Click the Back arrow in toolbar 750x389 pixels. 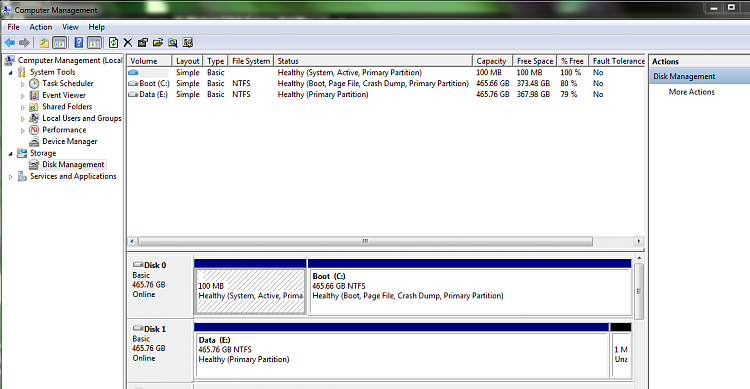tap(10, 43)
